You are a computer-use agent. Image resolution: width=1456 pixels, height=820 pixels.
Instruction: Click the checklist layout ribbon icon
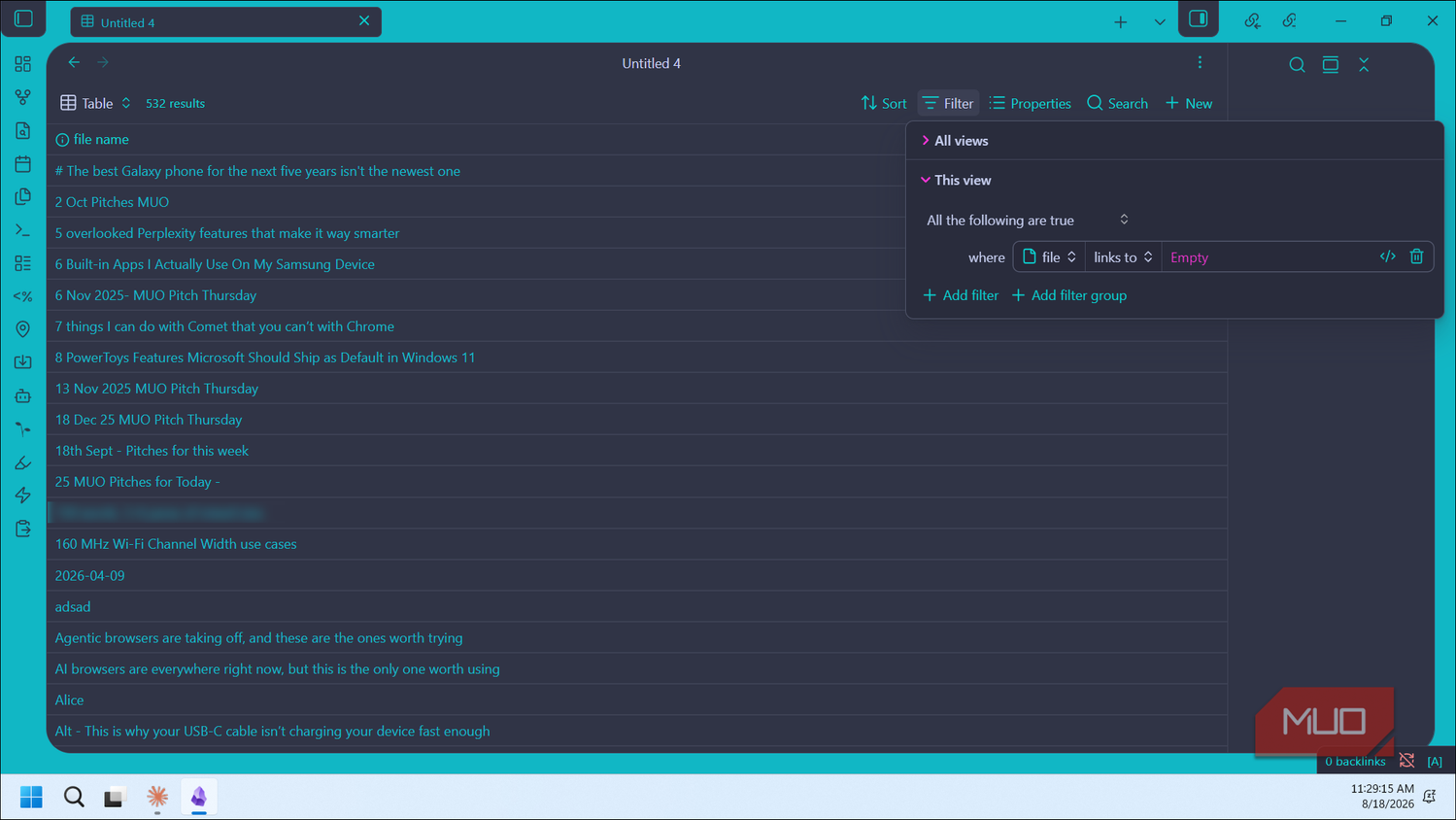(x=23, y=263)
